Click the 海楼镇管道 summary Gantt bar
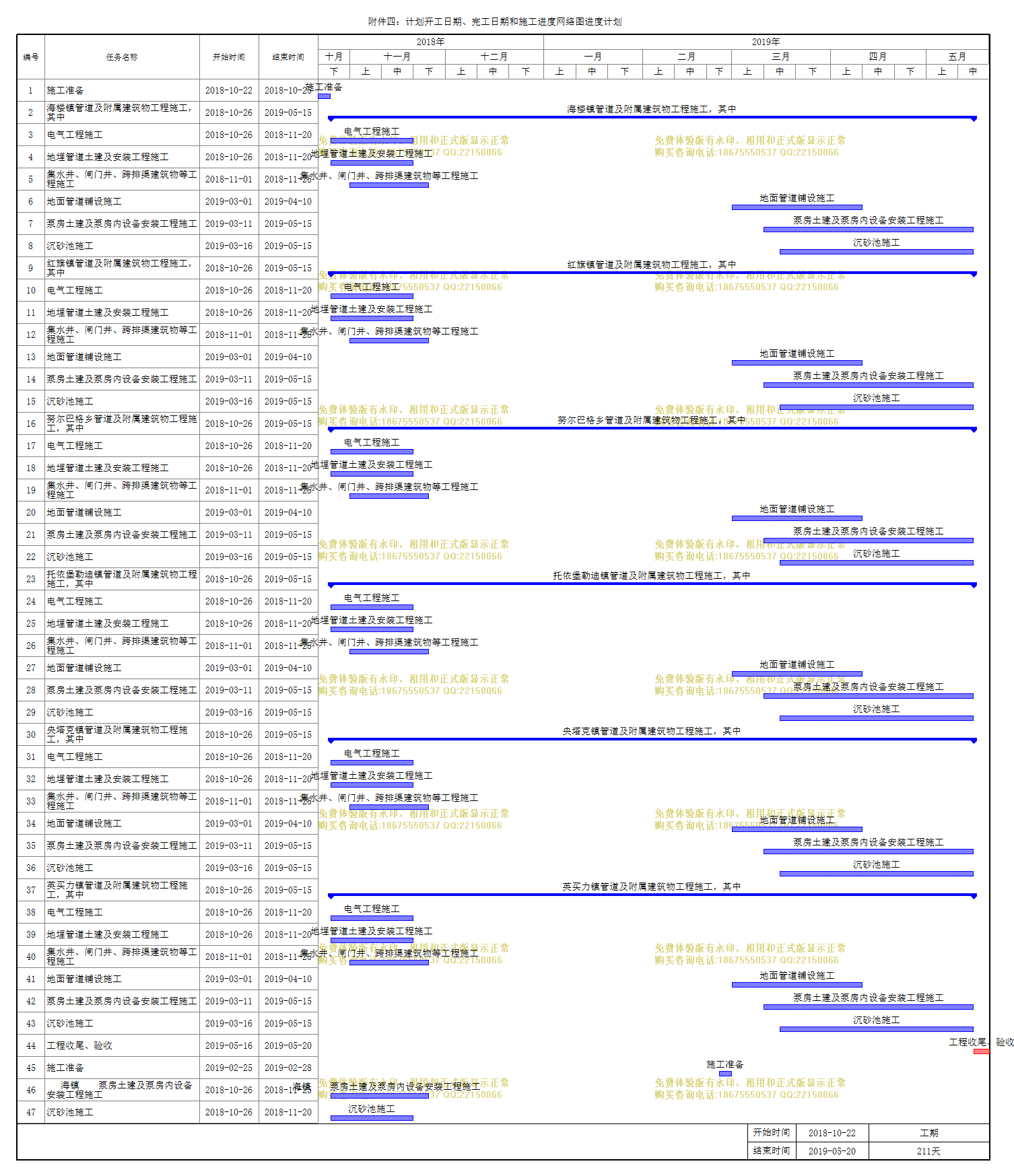This screenshot has width=1014, height=1176. click(x=652, y=117)
